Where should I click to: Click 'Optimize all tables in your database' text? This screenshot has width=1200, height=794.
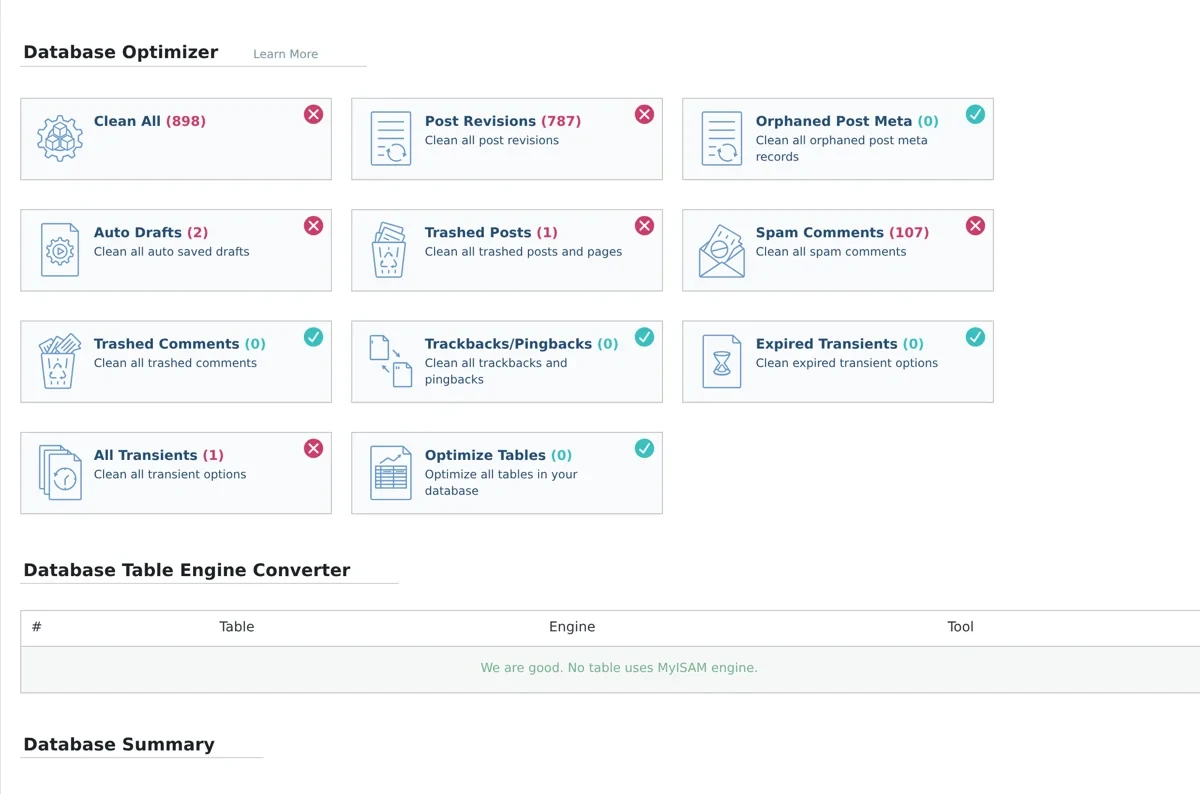pos(501,482)
